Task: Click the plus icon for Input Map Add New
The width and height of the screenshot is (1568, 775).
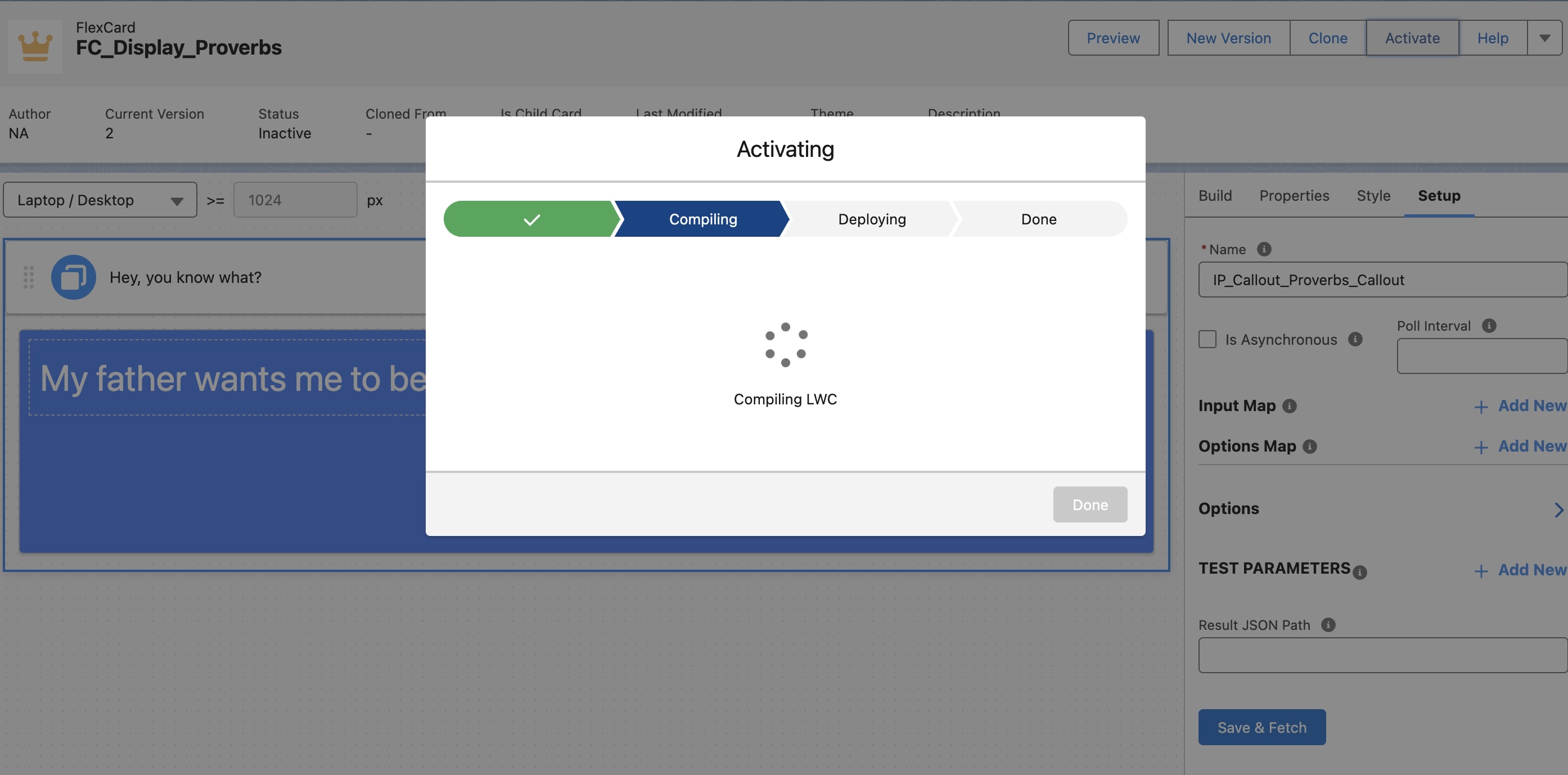Action: (1481, 407)
